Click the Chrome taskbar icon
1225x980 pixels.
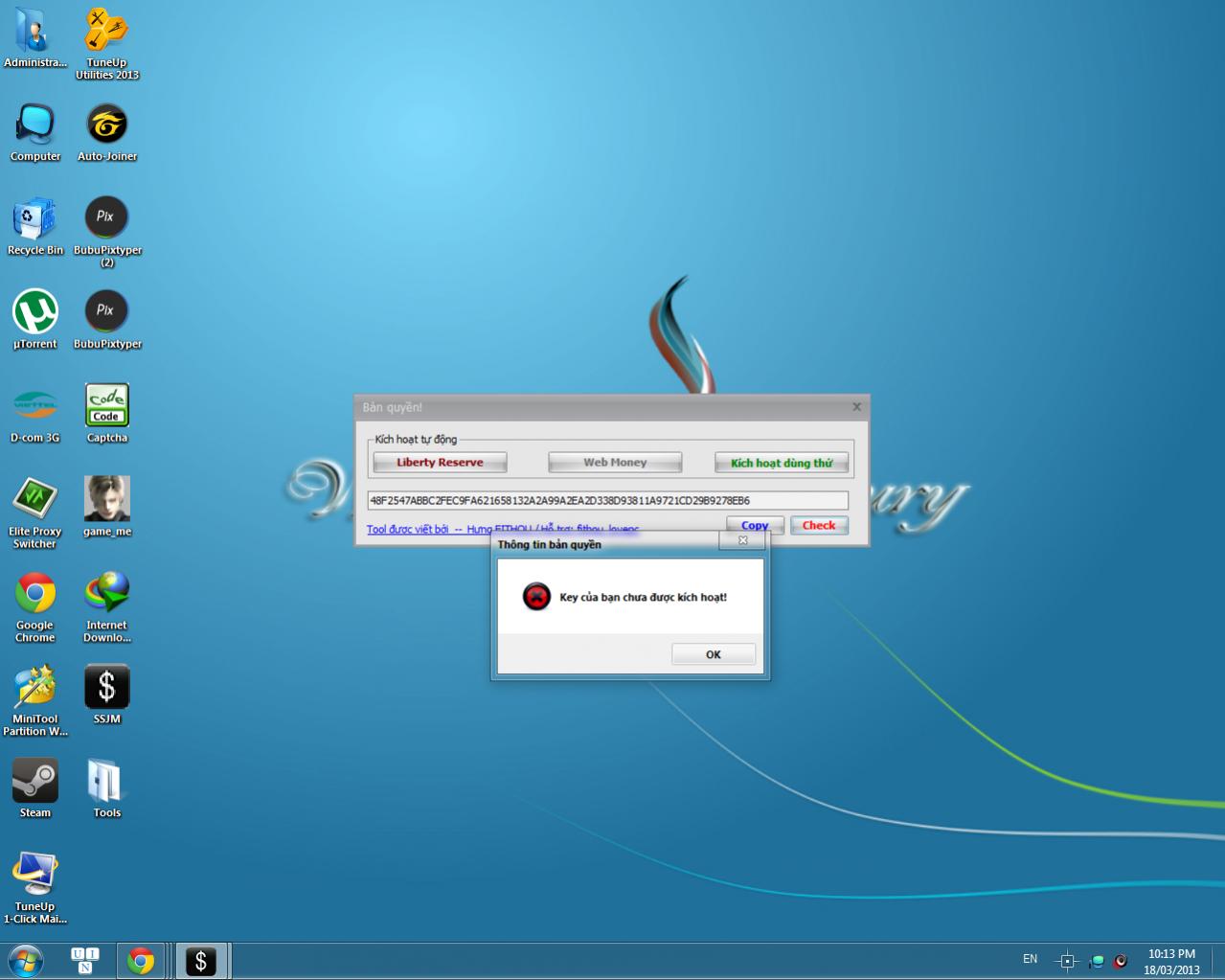(x=141, y=960)
